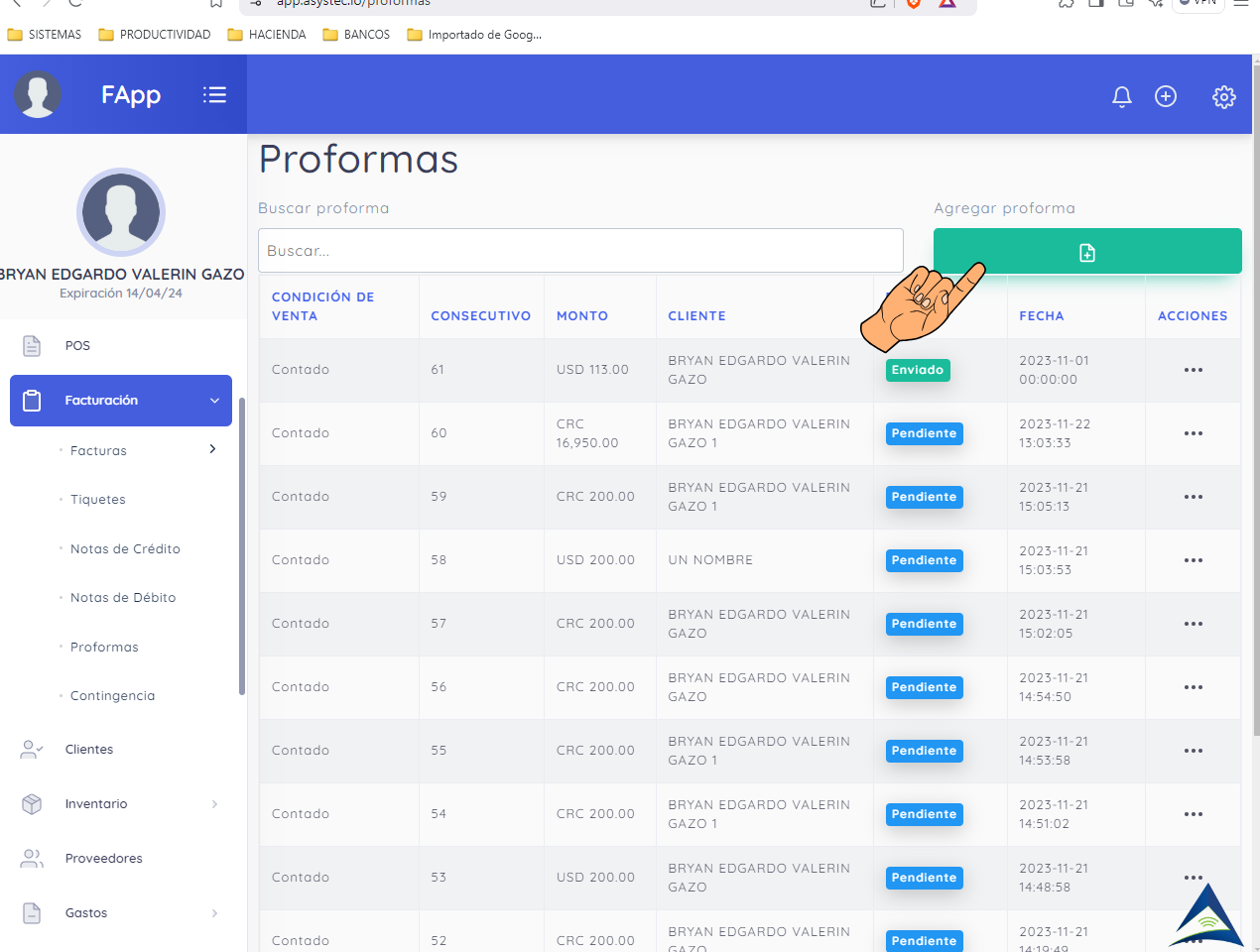Viewport: 1260px width, 952px height.
Task: Click the plus circle icon in header
Action: [1166, 96]
